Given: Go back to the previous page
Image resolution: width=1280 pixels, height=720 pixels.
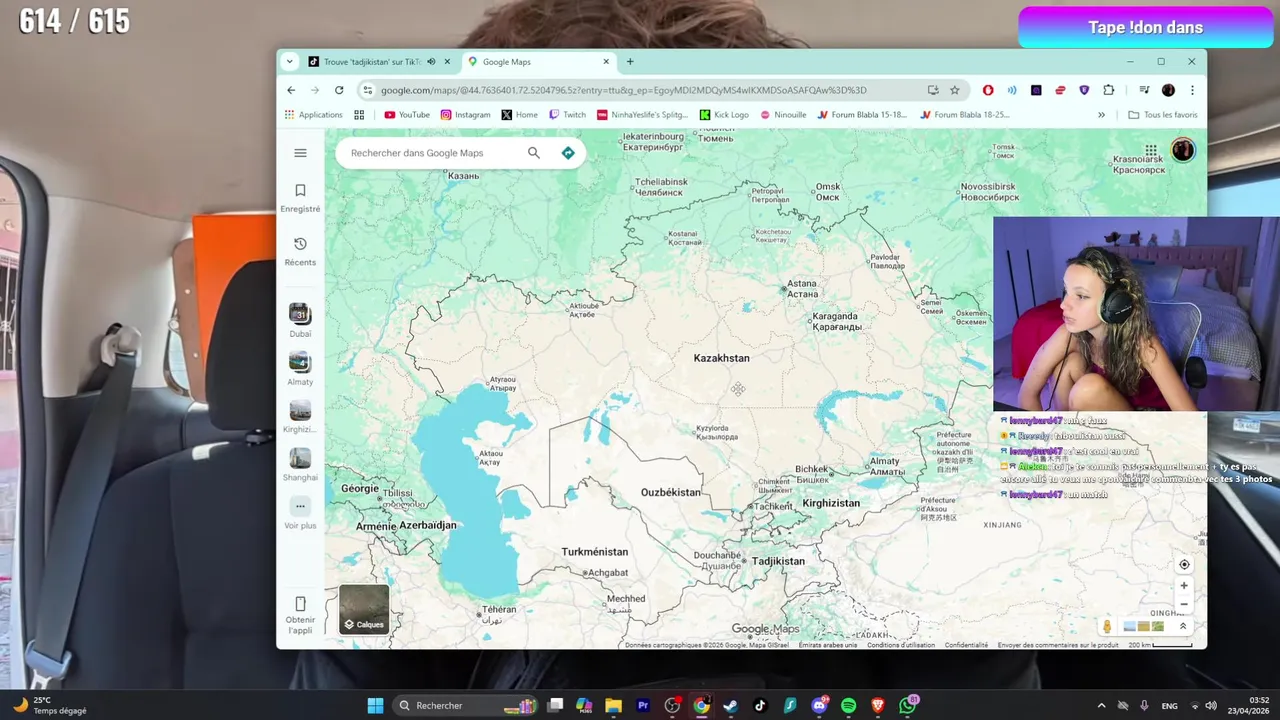Looking at the screenshot, I should pos(291,90).
